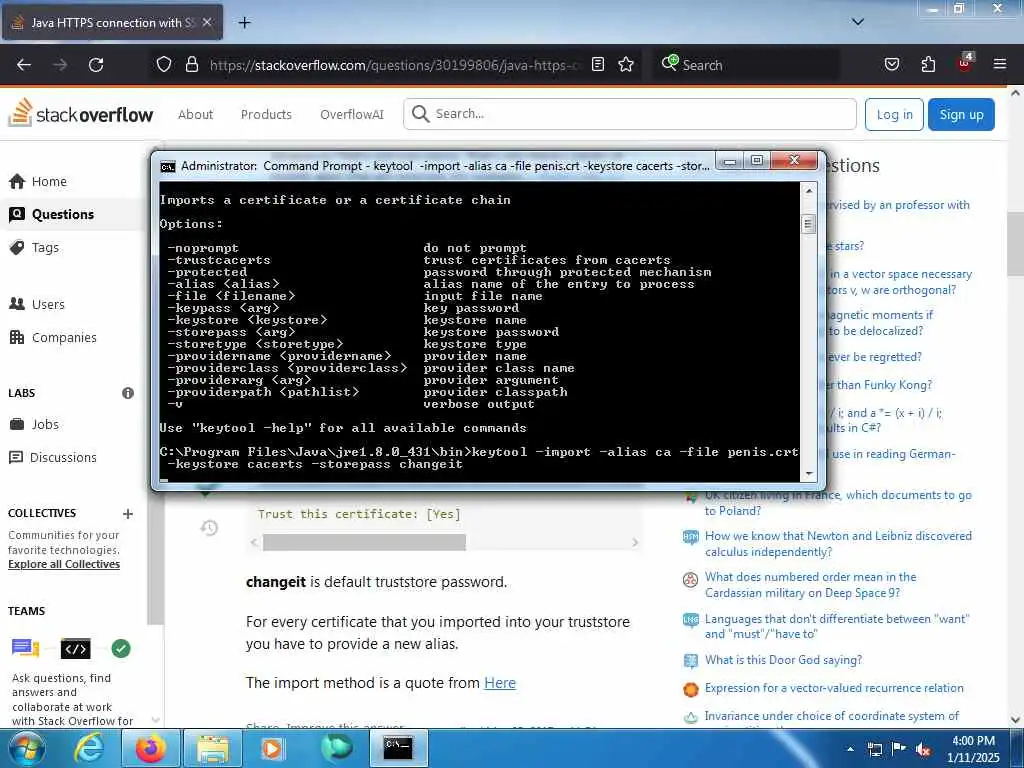Open the vector-valued recurrence relation question
Image resolution: width=1024 pixels, height=768 pixels.
tap(834, 688)
